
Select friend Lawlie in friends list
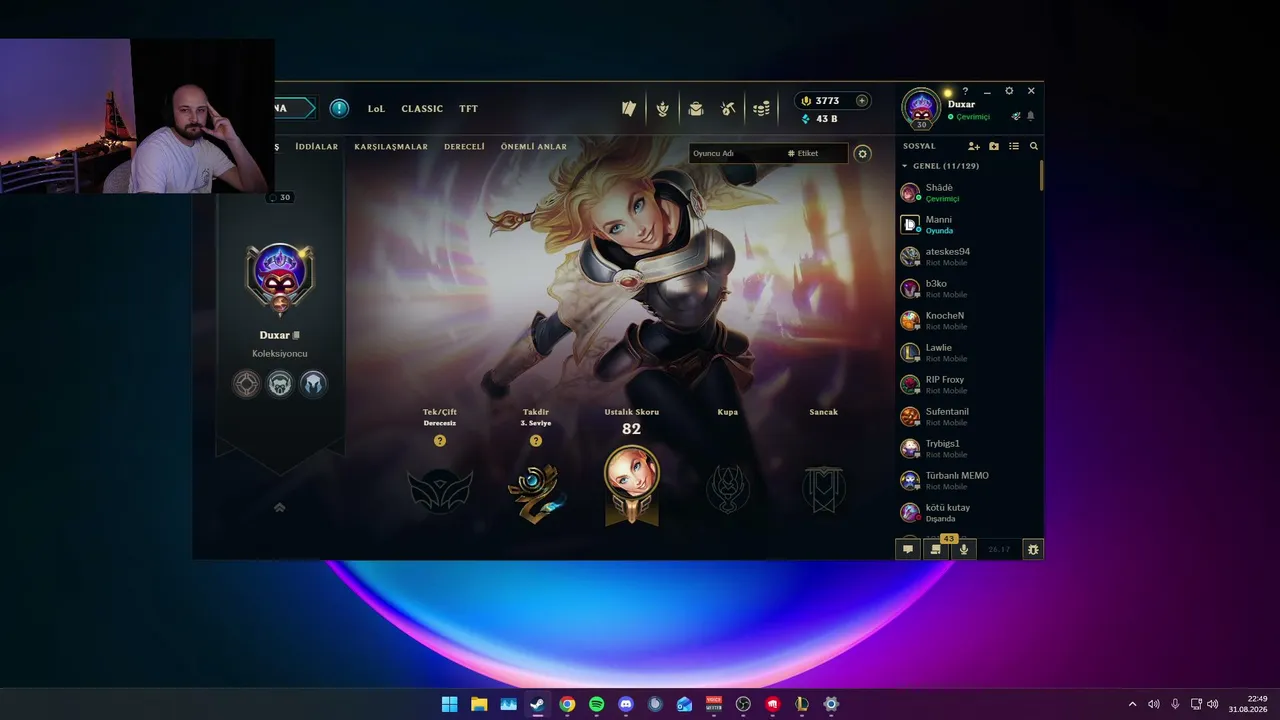pyautogui.click(x=968, y=352)
